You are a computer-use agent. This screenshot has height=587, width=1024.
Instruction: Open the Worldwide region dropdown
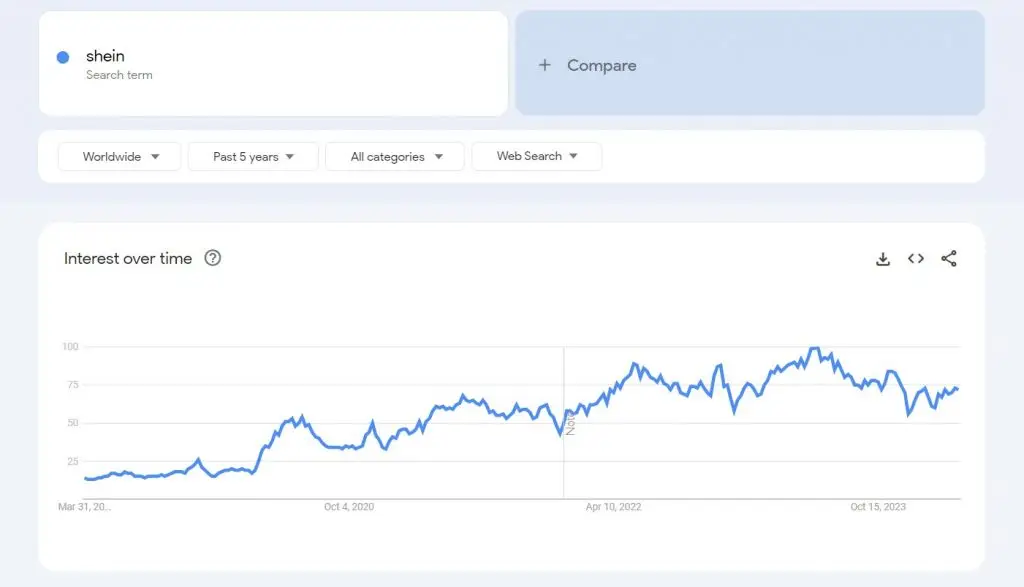[120, 157]
